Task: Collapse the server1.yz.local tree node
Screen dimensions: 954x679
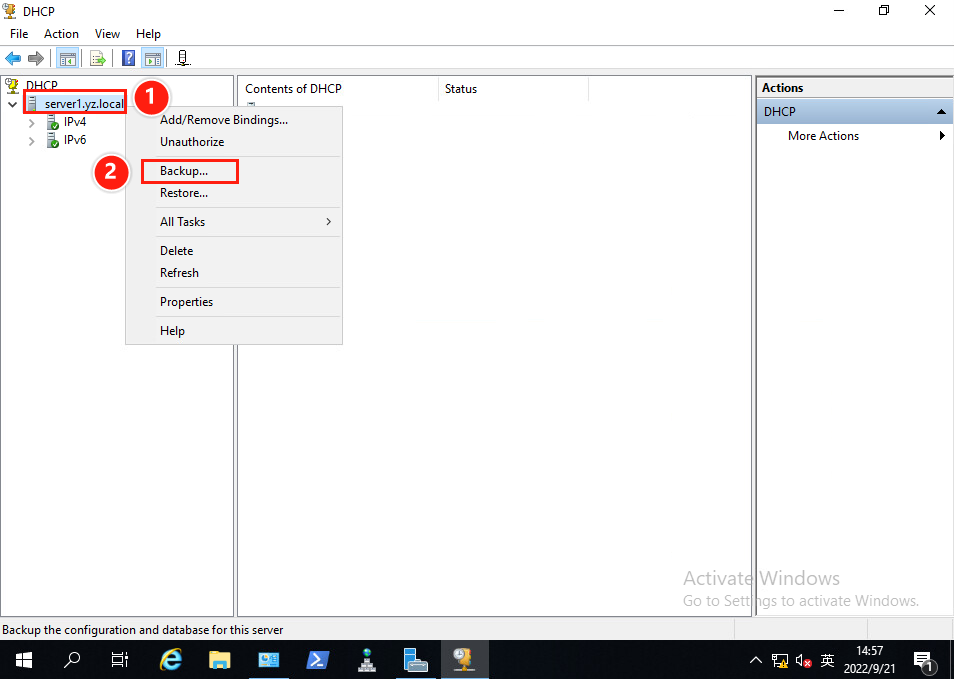Action: click(13, 104)
